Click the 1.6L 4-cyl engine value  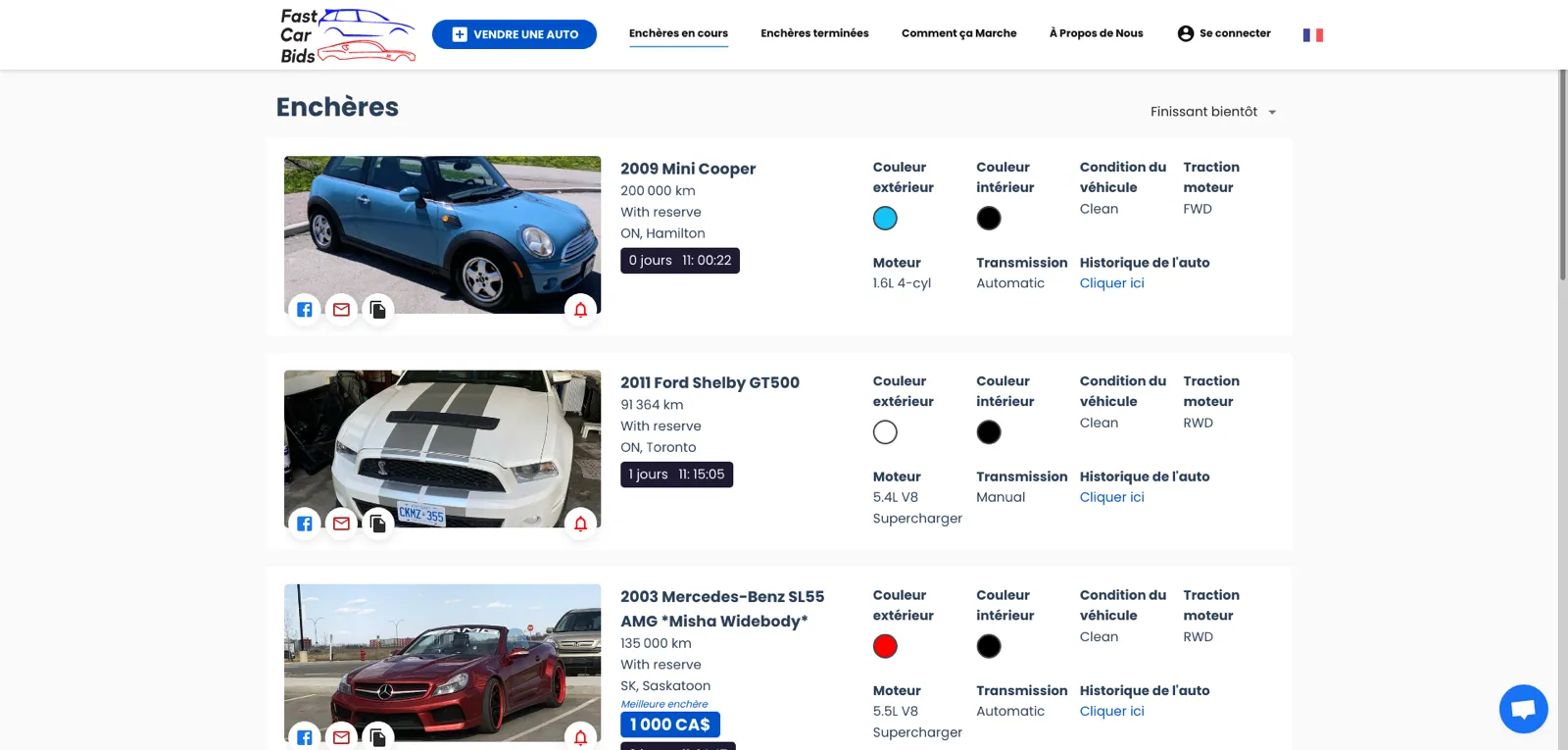click(x=902, y=283)
